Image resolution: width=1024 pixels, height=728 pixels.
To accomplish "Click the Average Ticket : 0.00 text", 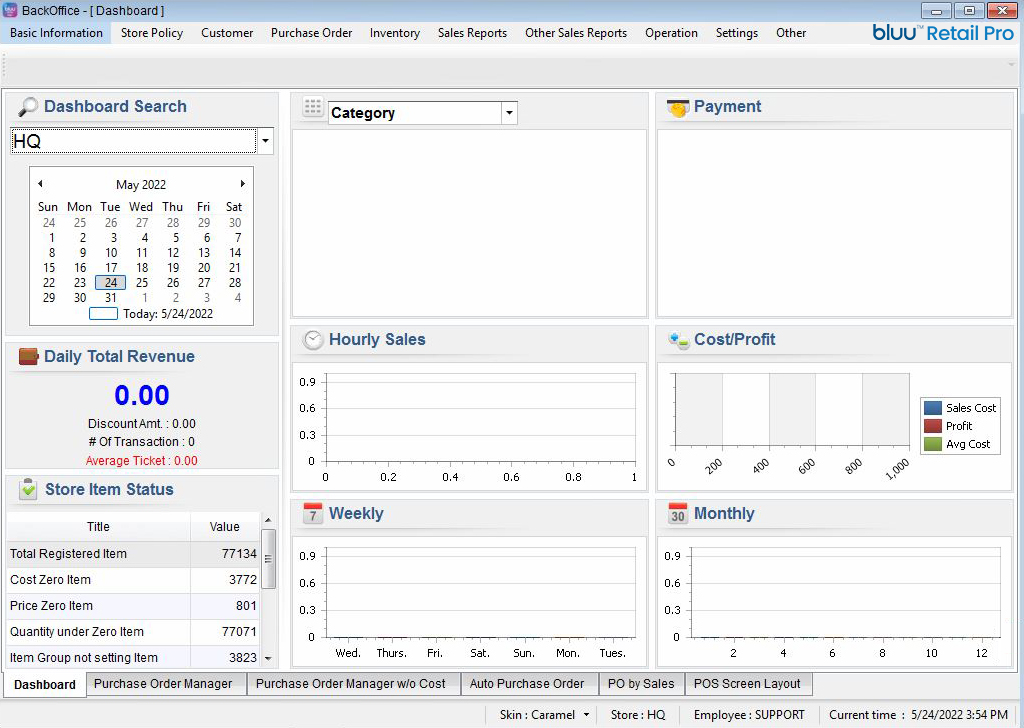I will [142, 460].
